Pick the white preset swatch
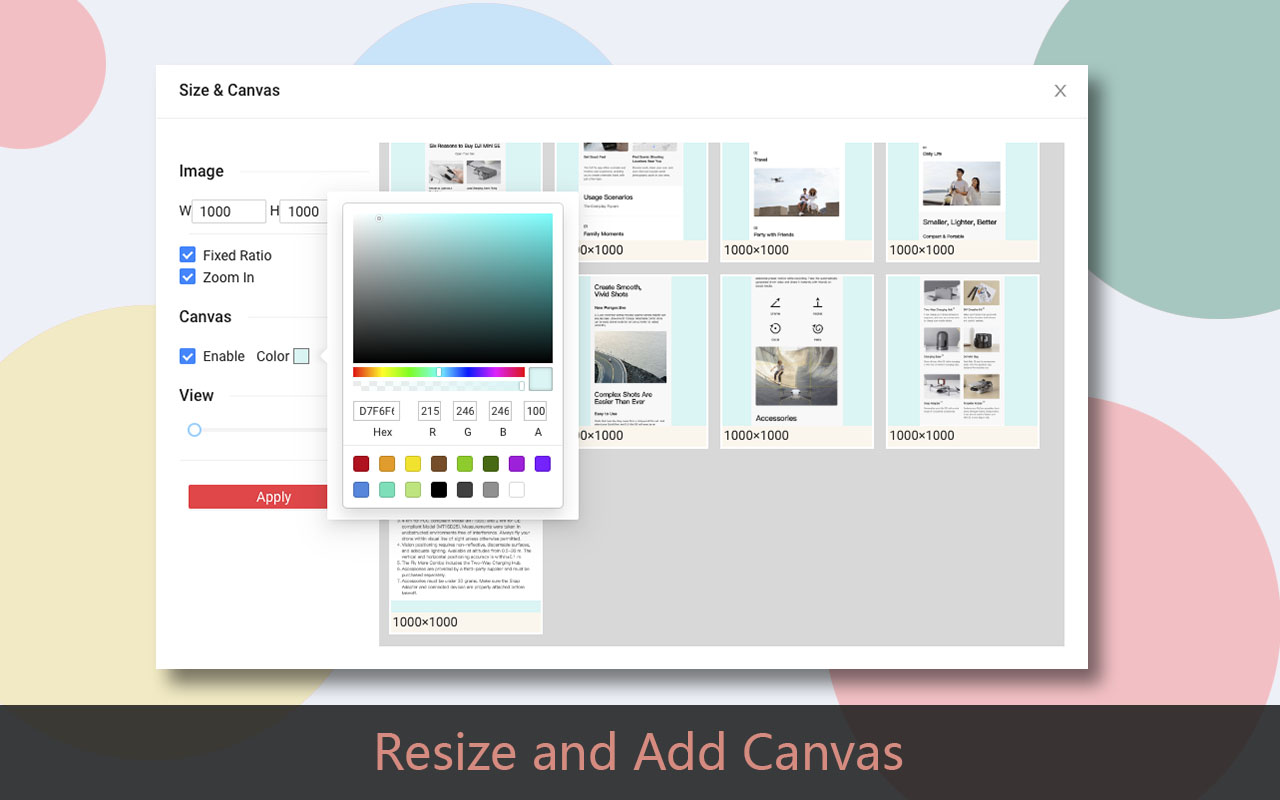This screenshot has width=1280, height=800. tap(517, 490)
